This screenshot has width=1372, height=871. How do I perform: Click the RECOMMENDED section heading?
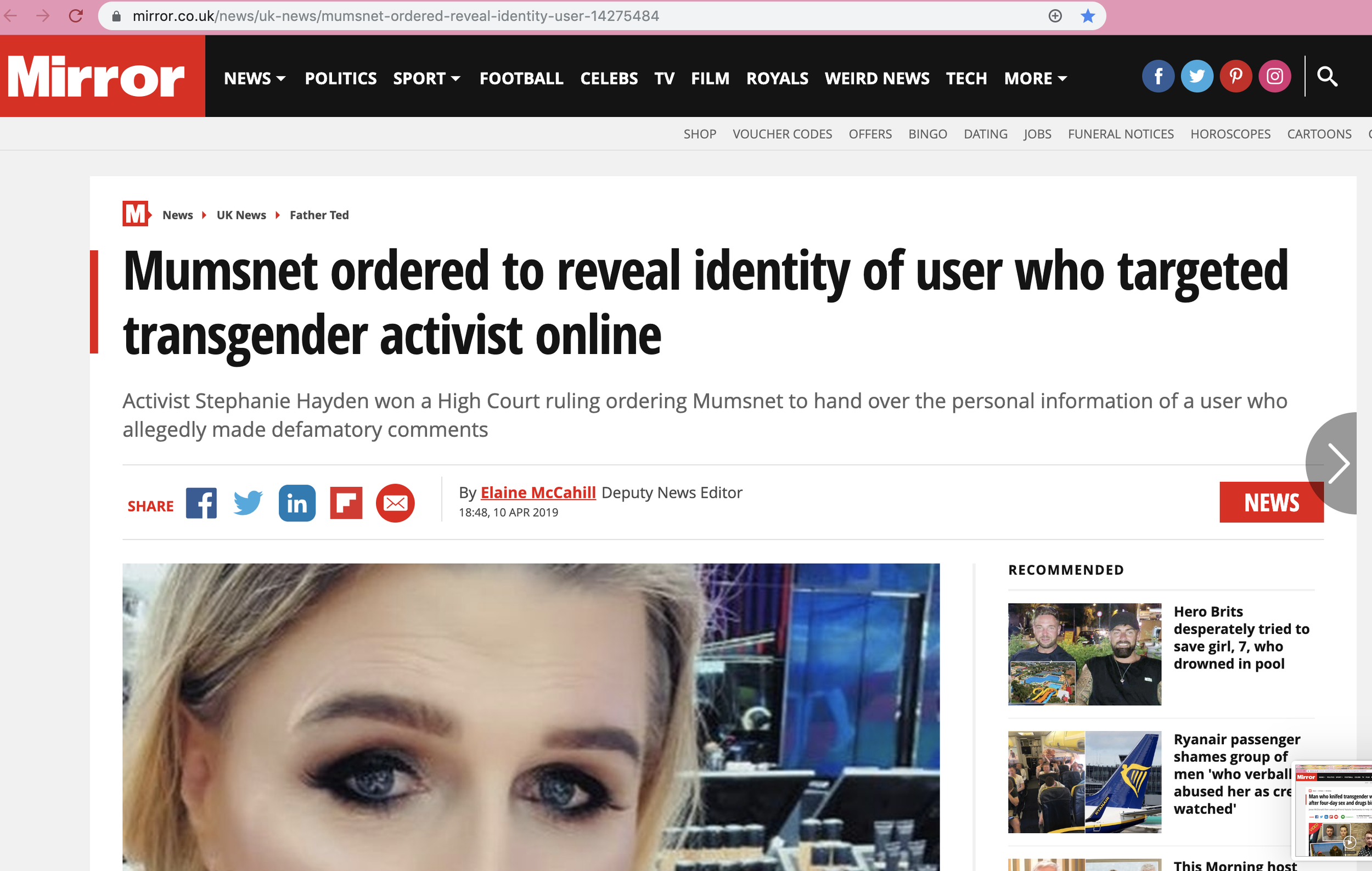point(1065,570)
